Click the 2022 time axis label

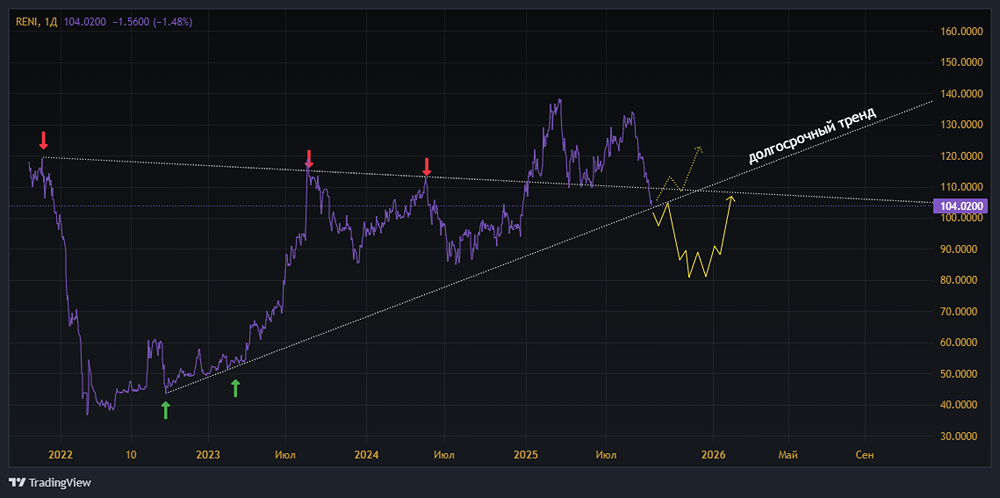(x=61, y=455)
